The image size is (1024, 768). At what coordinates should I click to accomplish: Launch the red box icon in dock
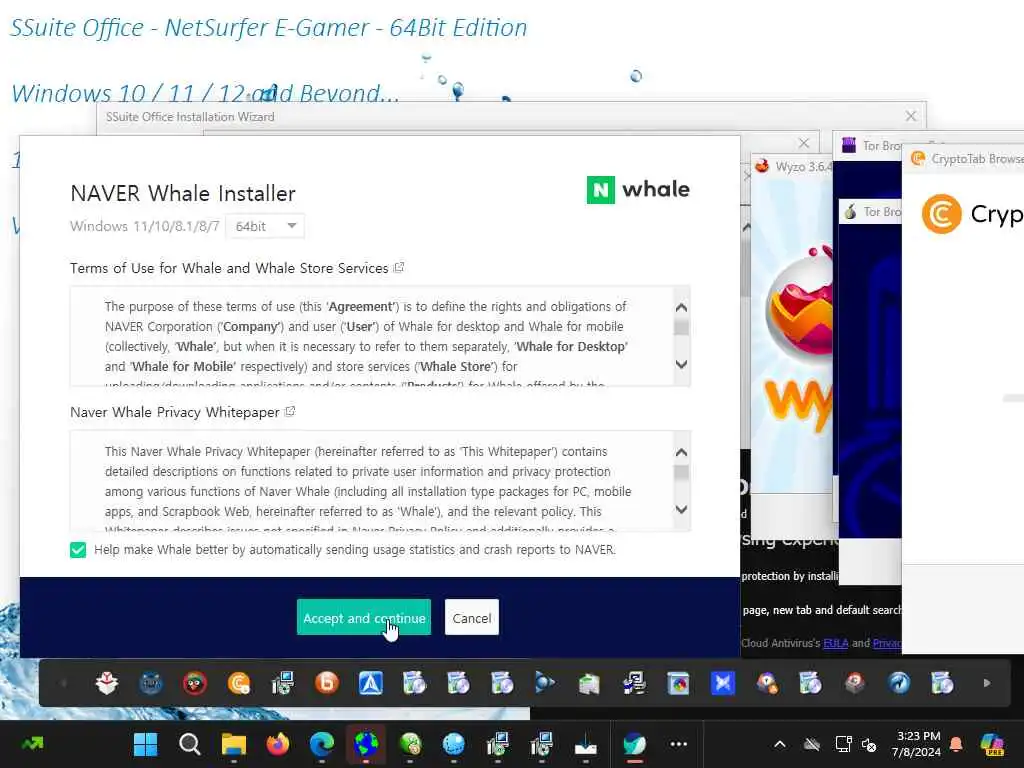[106, 683]
